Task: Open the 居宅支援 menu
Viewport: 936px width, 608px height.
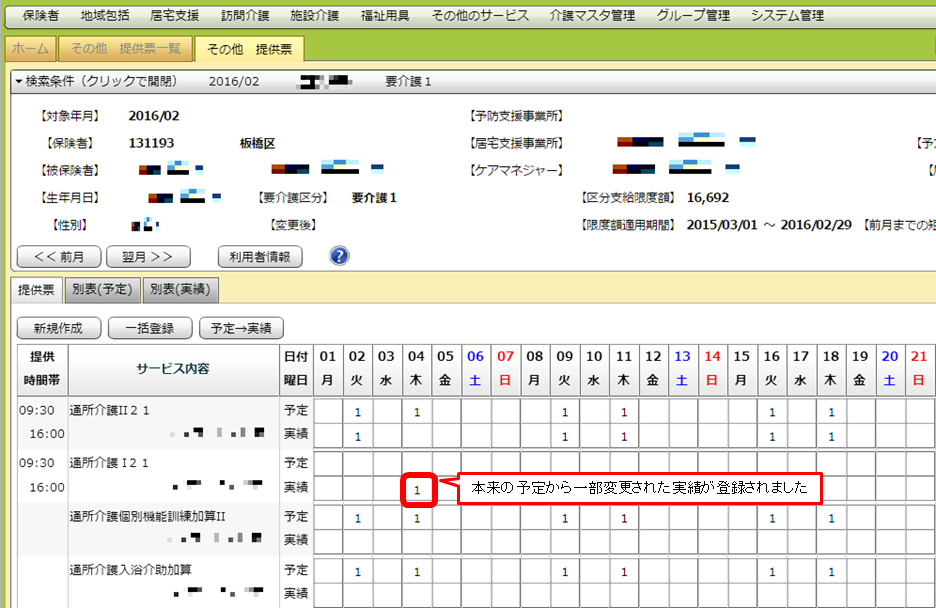Action: click(174, 15)
